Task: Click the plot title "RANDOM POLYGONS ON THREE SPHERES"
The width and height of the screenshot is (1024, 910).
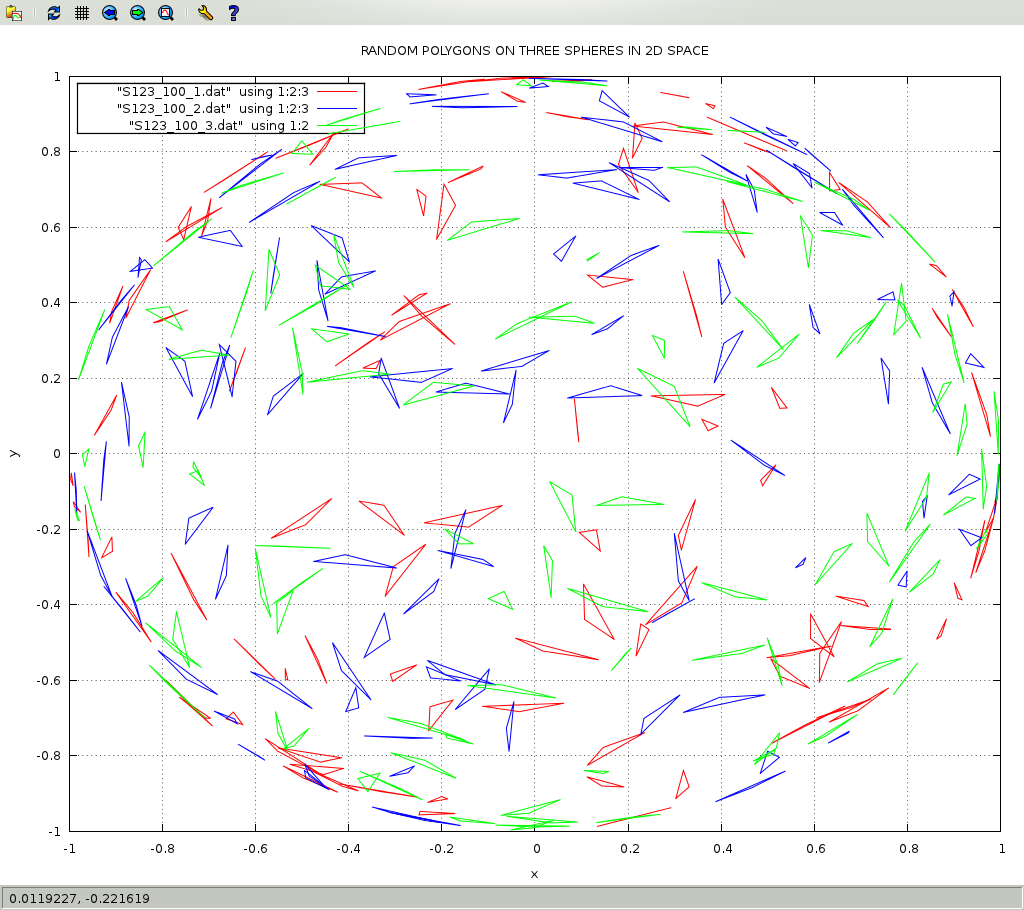Action: (x=534, y=50)
